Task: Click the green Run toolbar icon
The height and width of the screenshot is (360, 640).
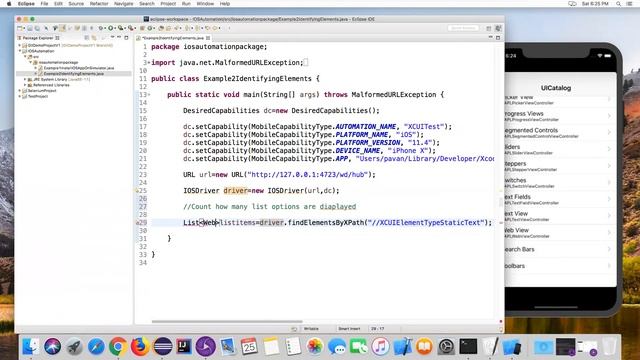Action: (x=111, y=28)
